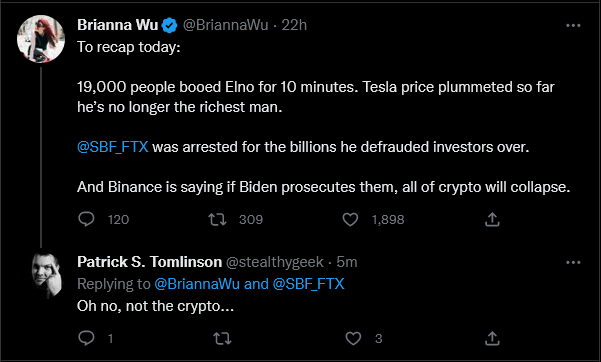Retweet Patrick S. Tomlinson's reply
Screen dimensions: 601x362
pyautogui.click(x=222, y=338)
